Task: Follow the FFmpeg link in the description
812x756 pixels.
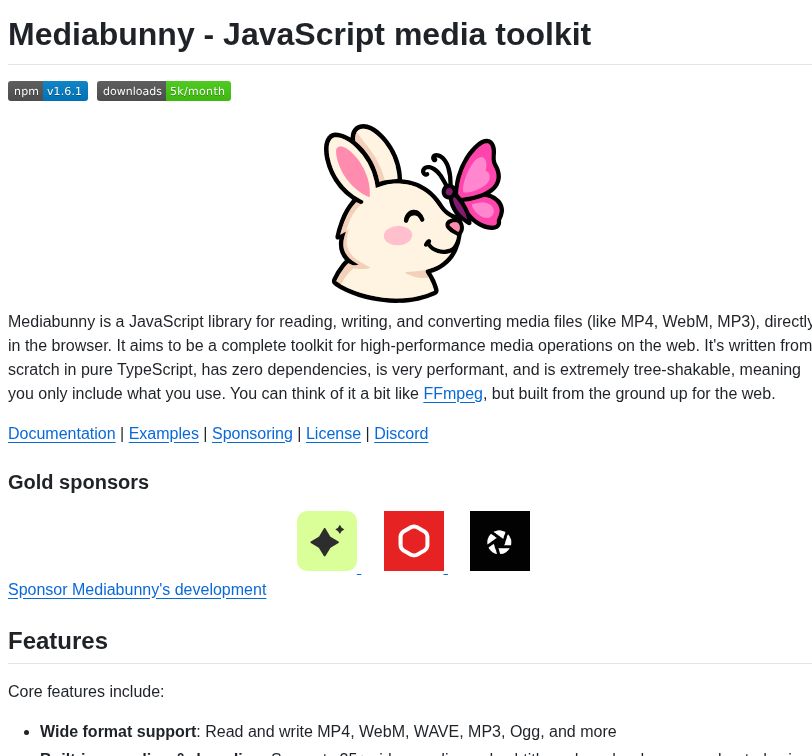Action: [453, 394]
